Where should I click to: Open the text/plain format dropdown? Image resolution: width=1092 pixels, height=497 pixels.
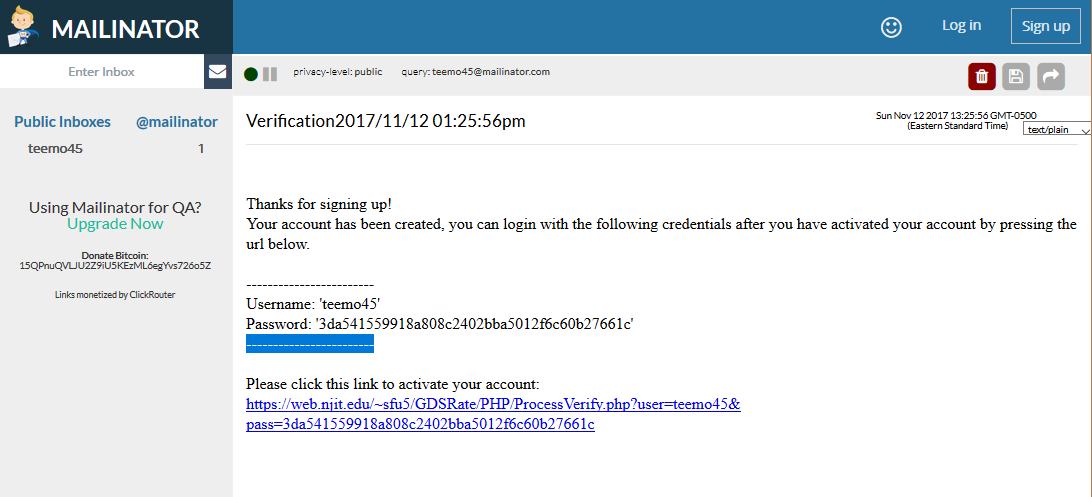pos(1056,129)
